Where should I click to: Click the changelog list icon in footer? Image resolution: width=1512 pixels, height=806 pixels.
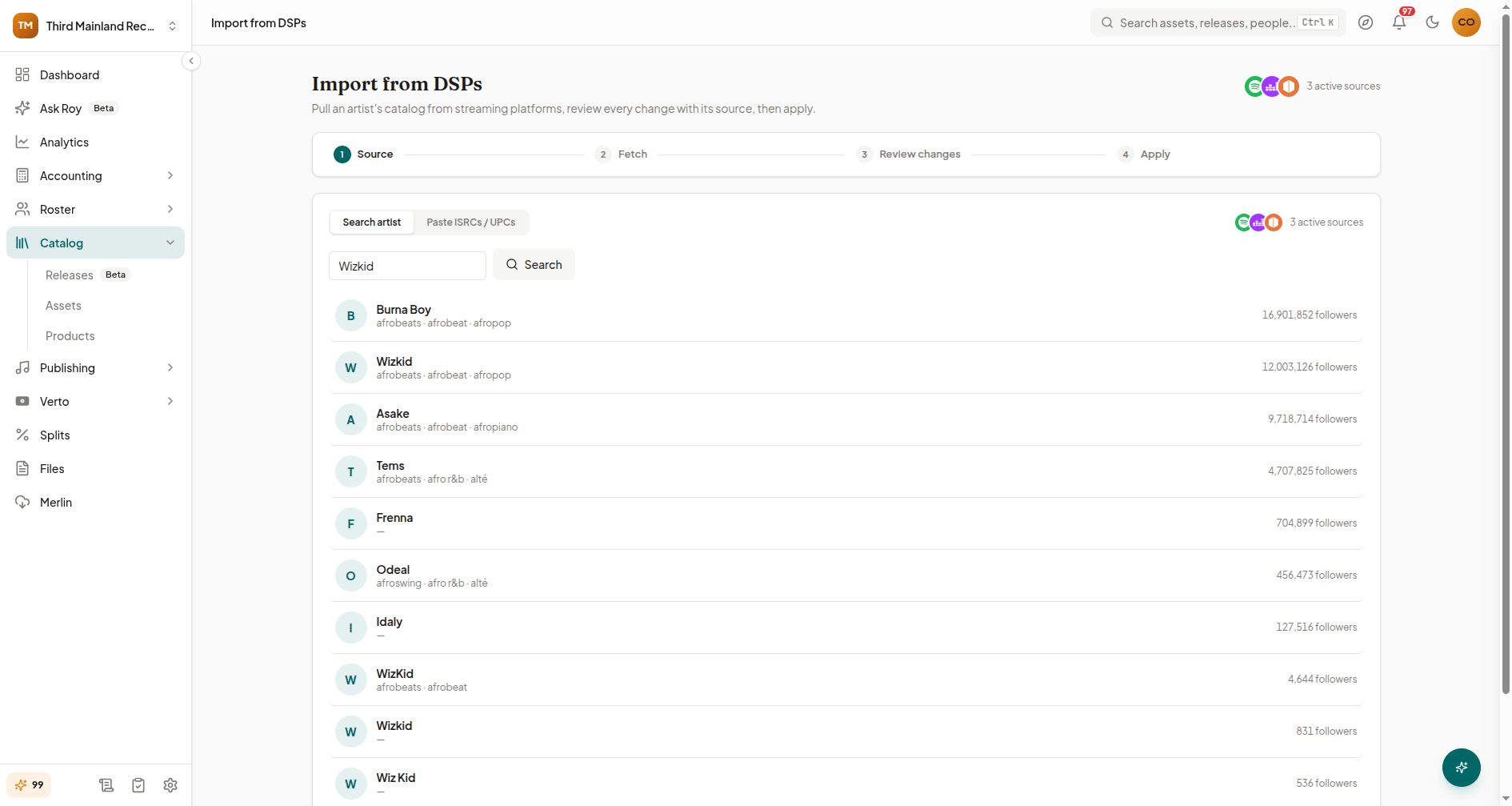[x=106, y=785]
